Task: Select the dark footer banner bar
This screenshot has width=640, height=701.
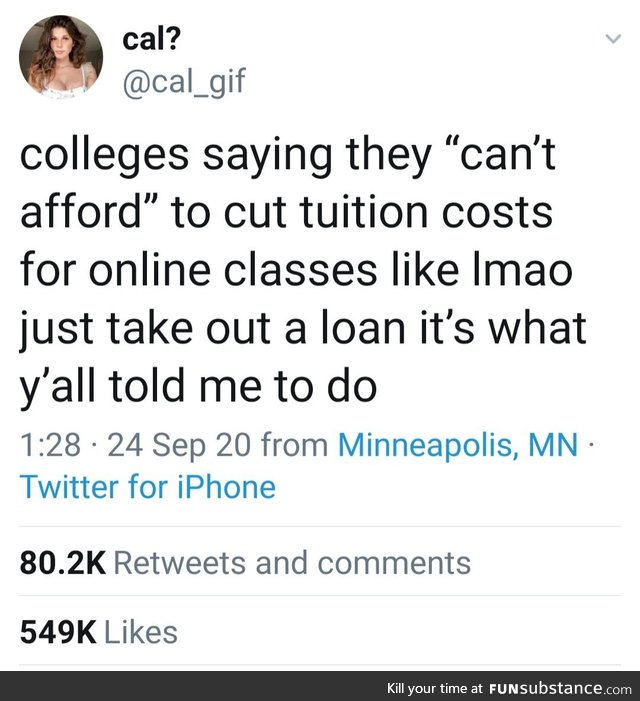Action: 320,686
